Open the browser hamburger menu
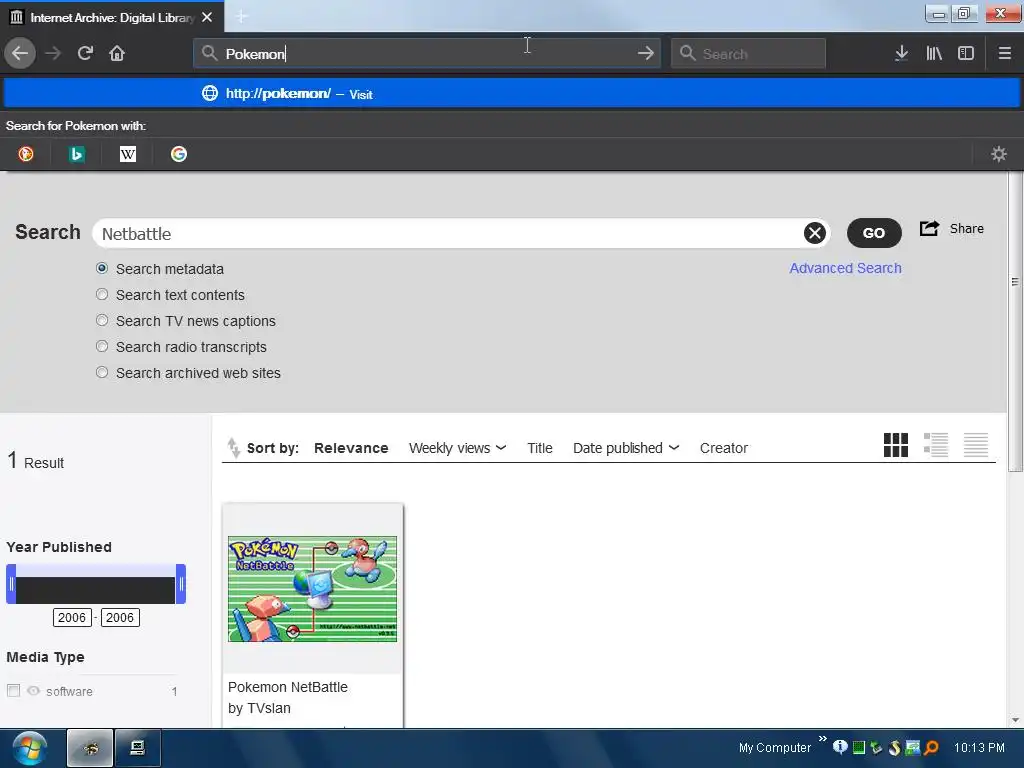The image size is (1024, 768). [x=1004, y=53]
